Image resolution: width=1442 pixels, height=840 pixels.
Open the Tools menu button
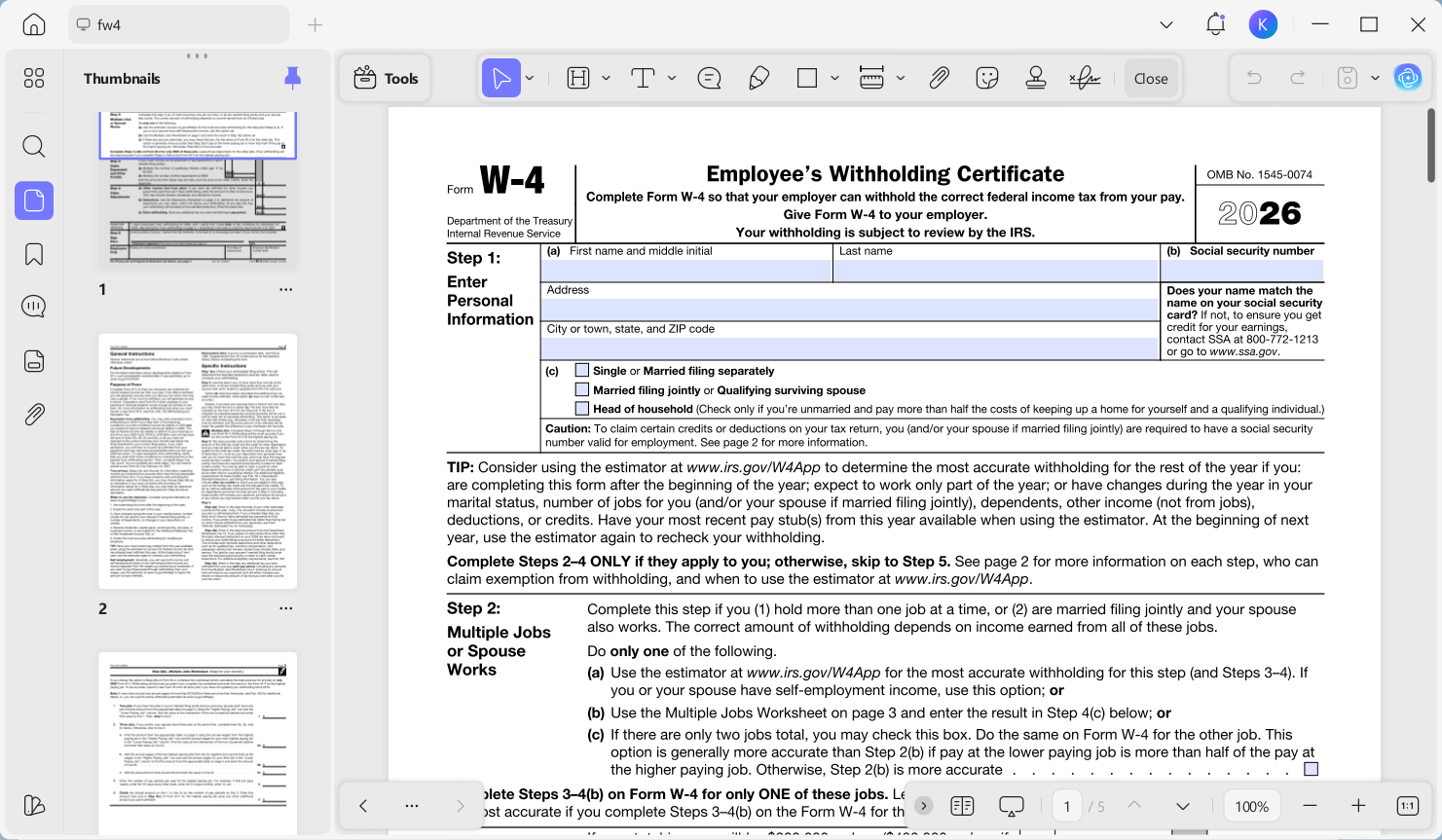(x=387, y=78)
